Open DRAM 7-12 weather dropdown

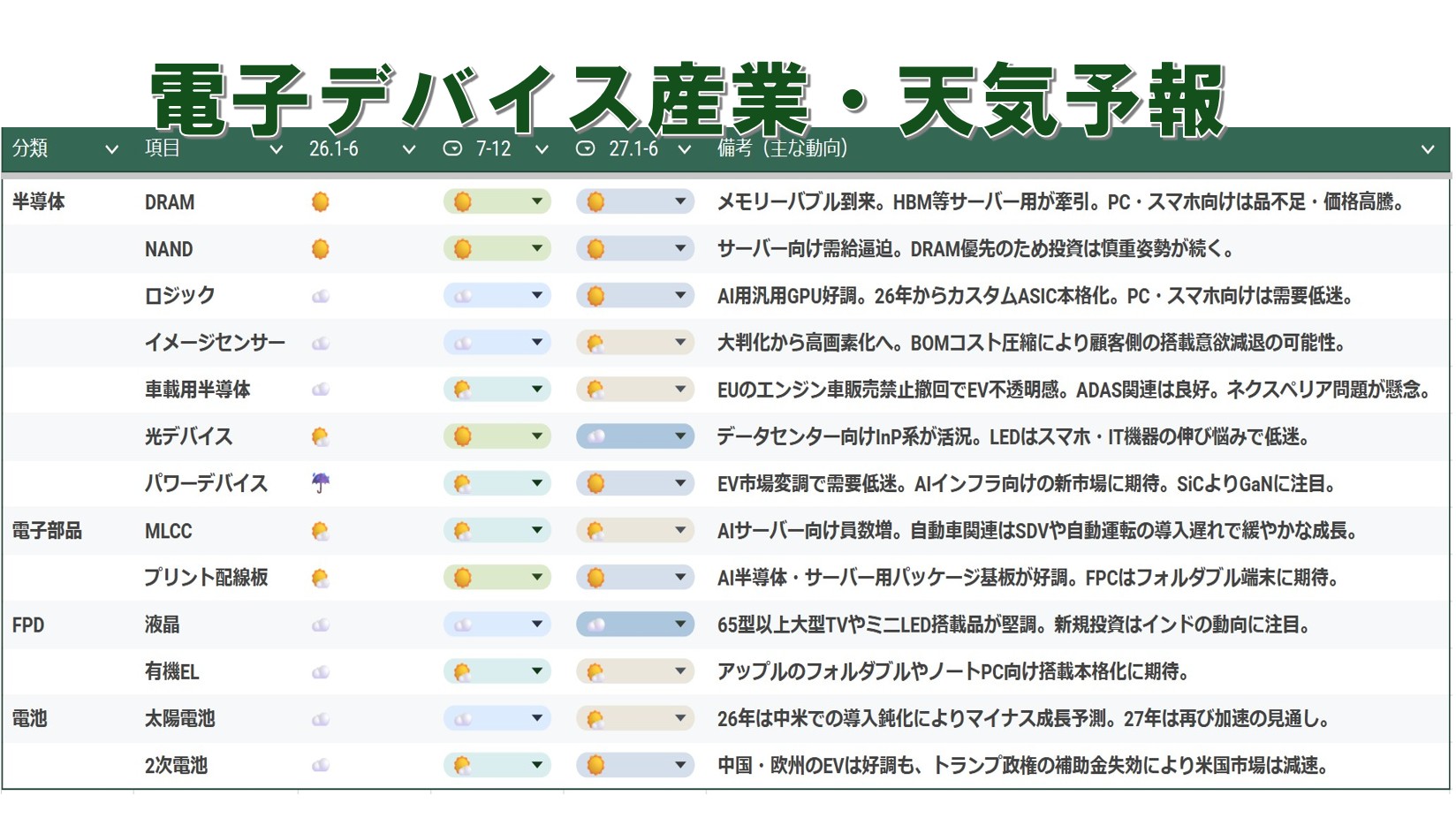497,202
